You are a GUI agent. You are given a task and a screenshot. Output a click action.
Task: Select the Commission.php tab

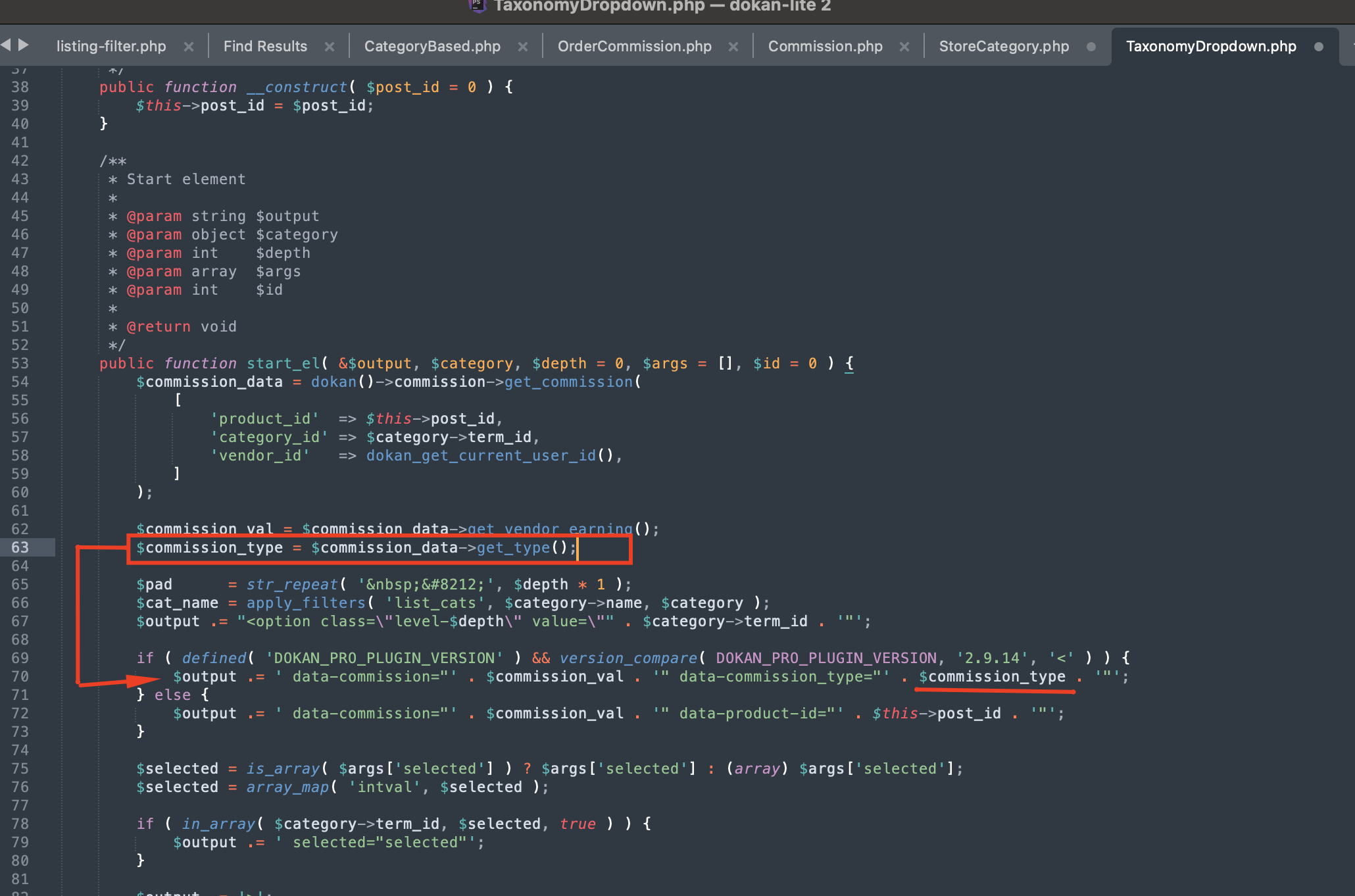click(825, 46)
